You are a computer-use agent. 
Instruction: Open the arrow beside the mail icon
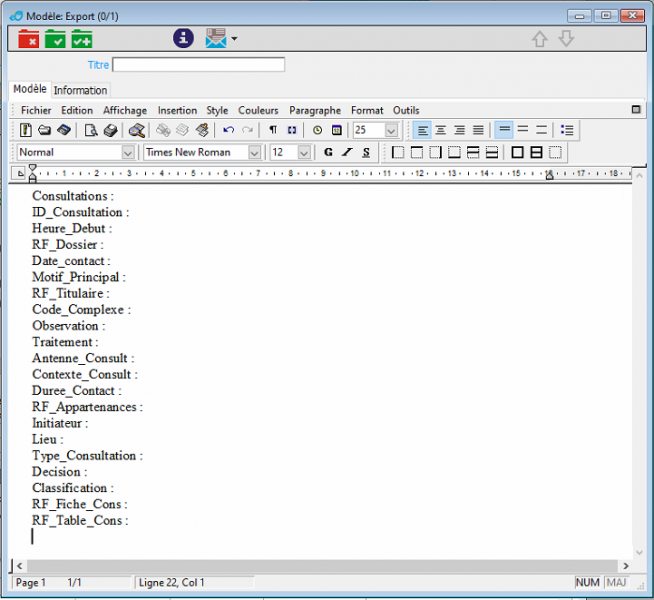coord(234,39)
